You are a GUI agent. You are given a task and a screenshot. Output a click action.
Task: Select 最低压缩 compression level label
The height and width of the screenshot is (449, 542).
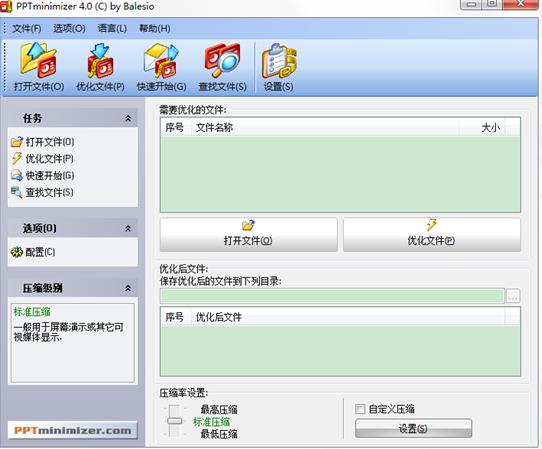click(219, 434)
